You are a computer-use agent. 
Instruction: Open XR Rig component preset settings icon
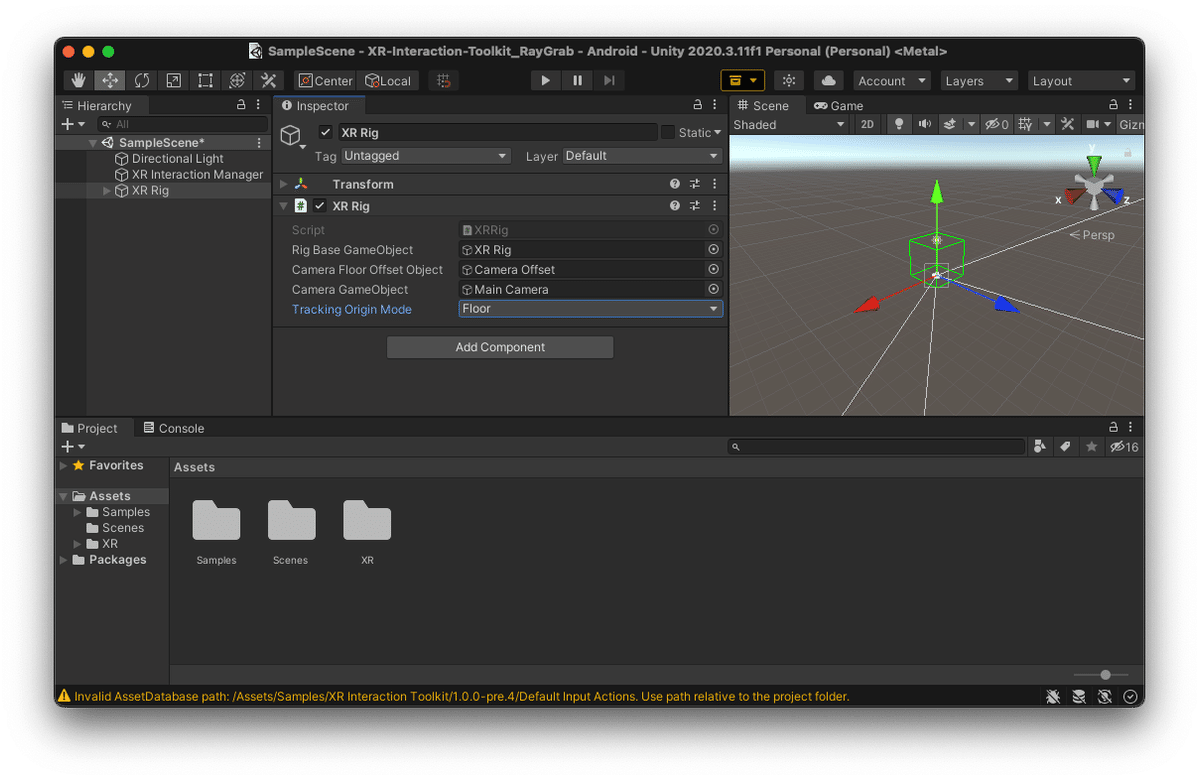(x=695, y=206)
